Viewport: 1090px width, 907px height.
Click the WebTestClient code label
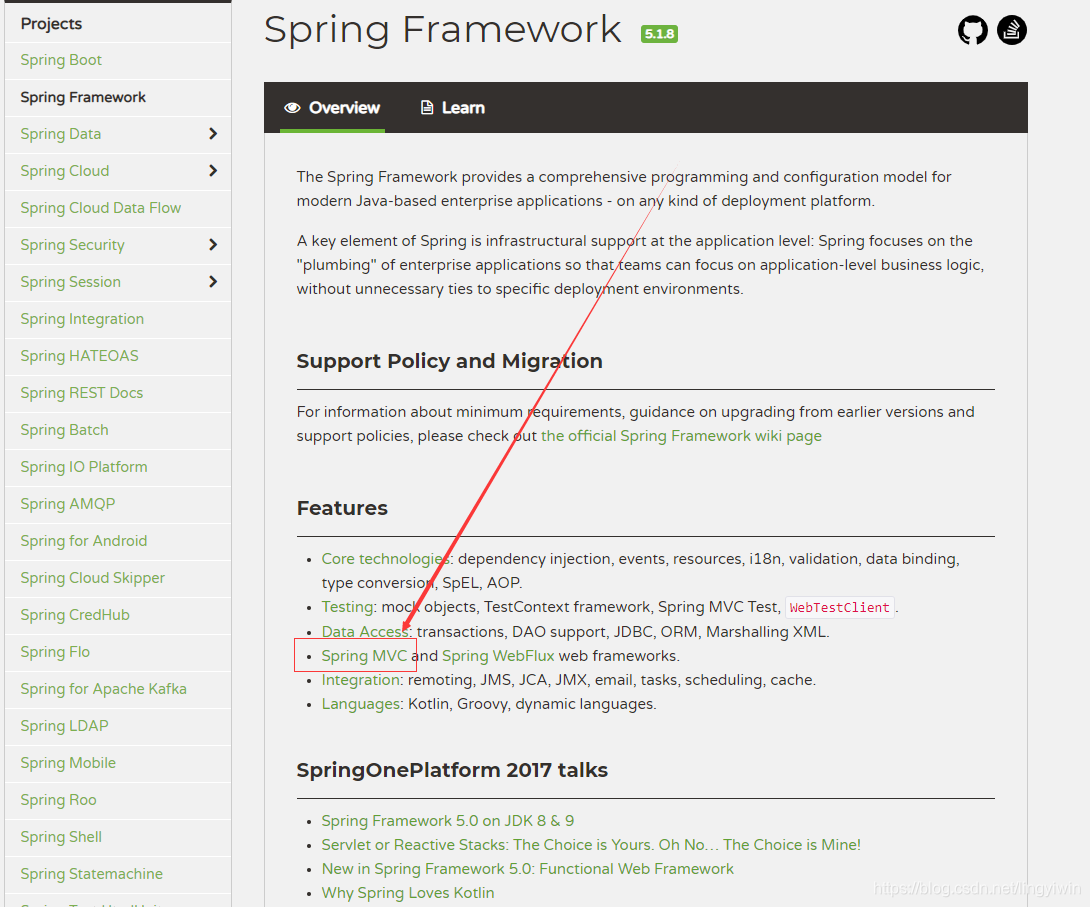pos(839,607)
